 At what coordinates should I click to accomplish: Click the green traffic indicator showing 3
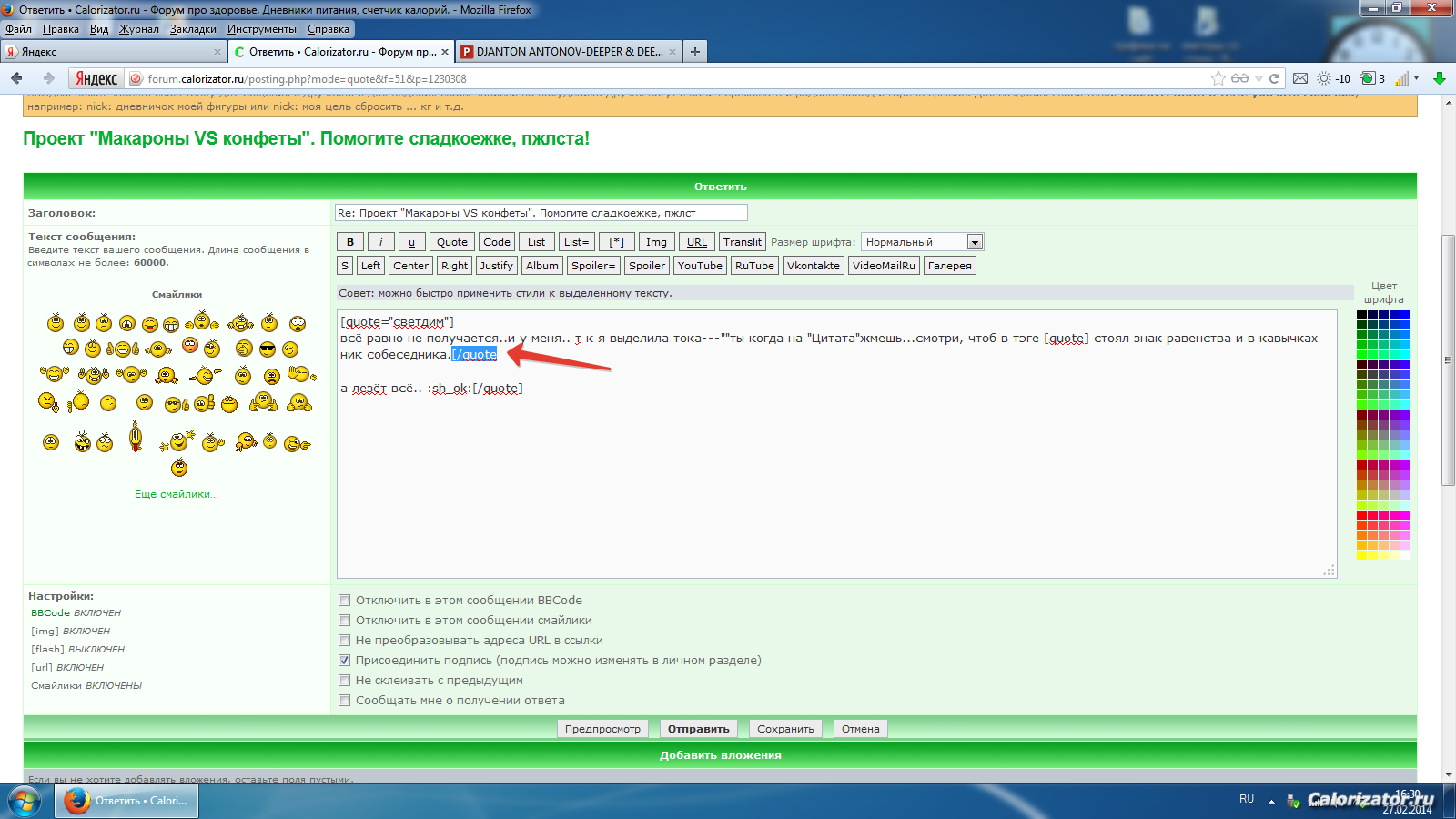click(1372, 78)
